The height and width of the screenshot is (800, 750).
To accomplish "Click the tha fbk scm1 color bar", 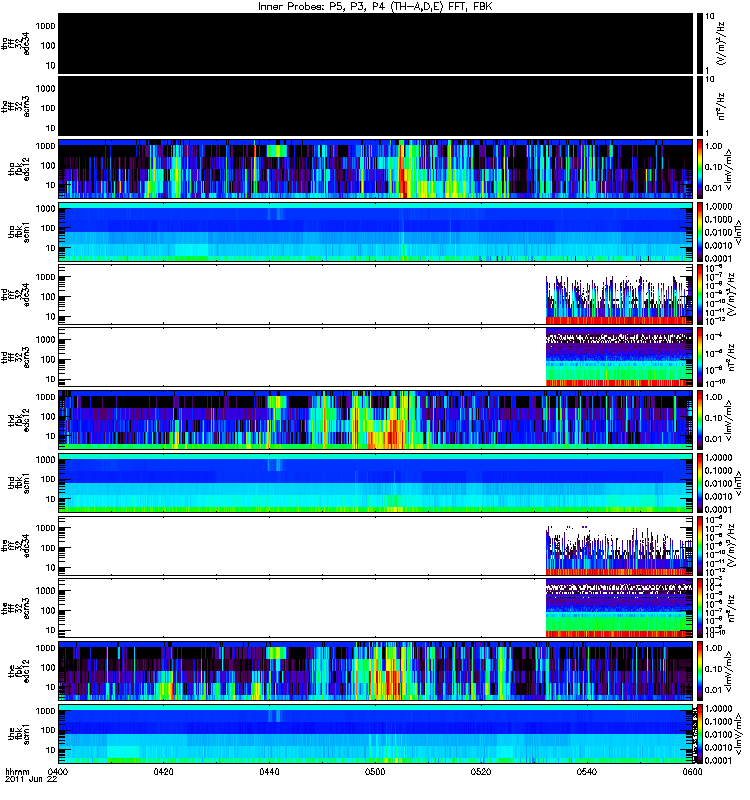I will click(x=700, y=232).
